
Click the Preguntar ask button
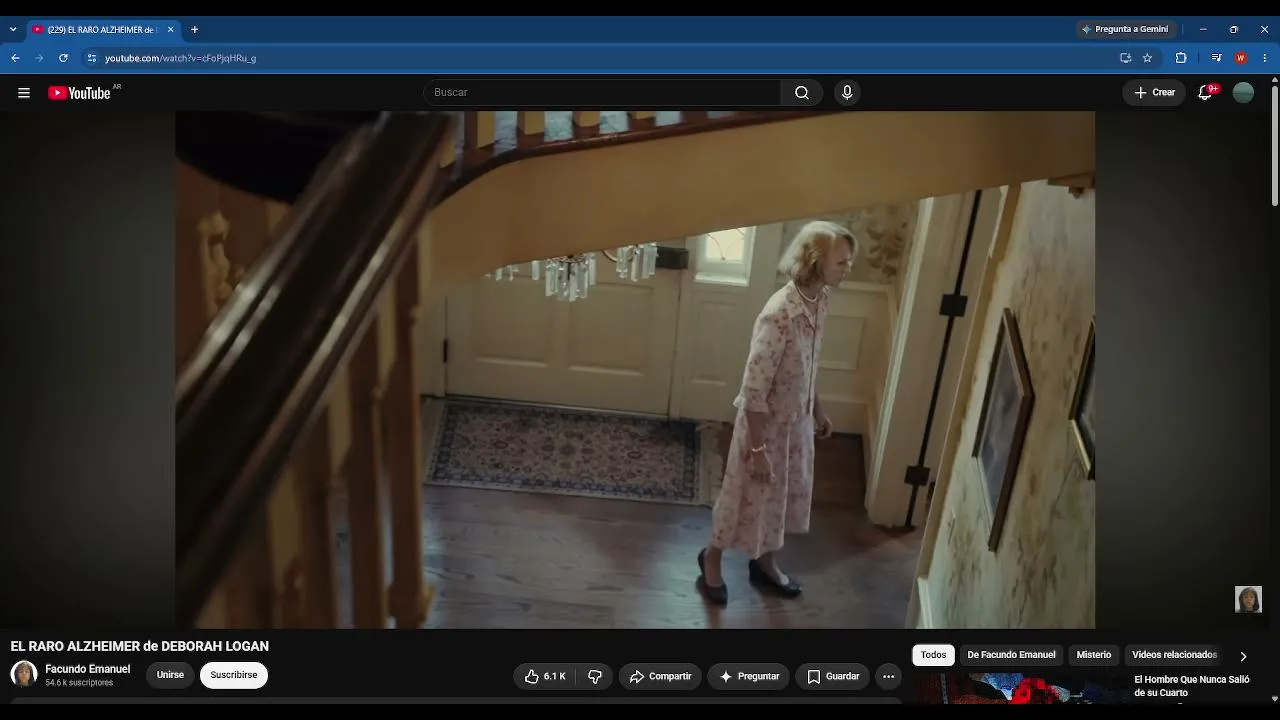[x=748, y=677]
